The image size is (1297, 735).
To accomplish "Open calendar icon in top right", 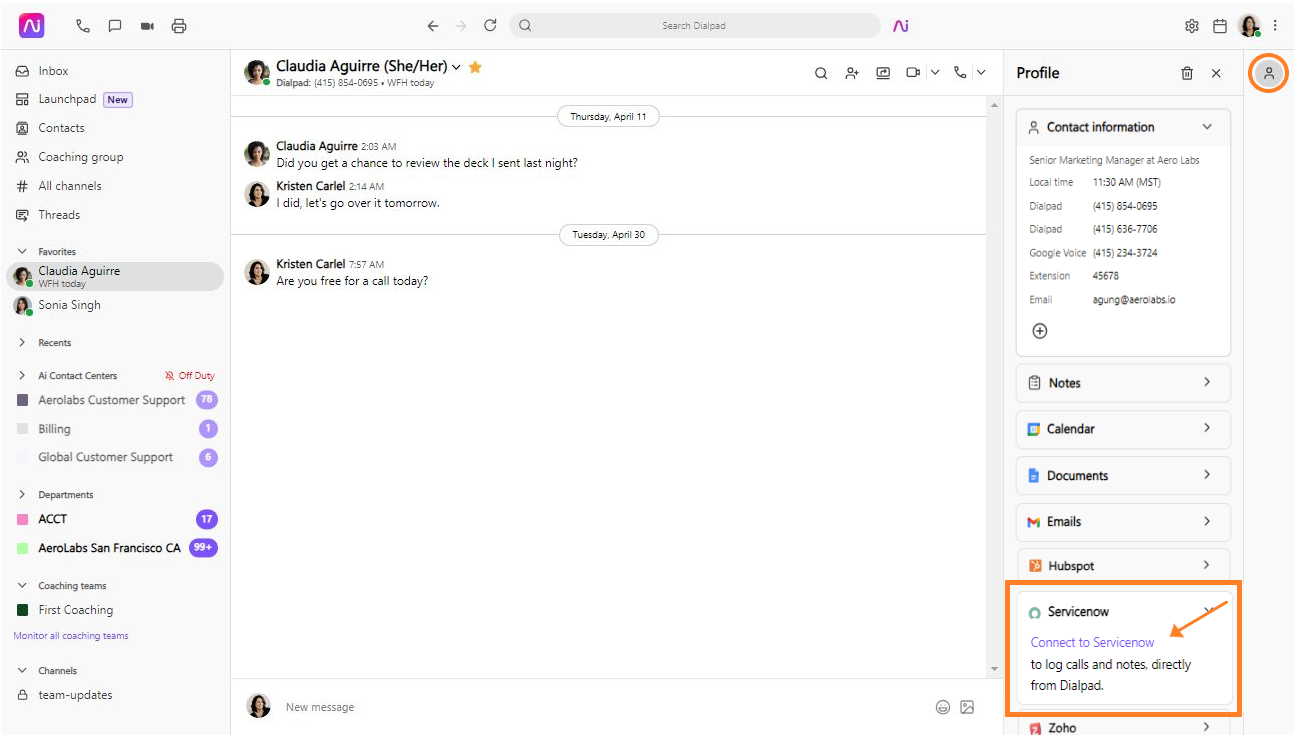I will 1220,26.
